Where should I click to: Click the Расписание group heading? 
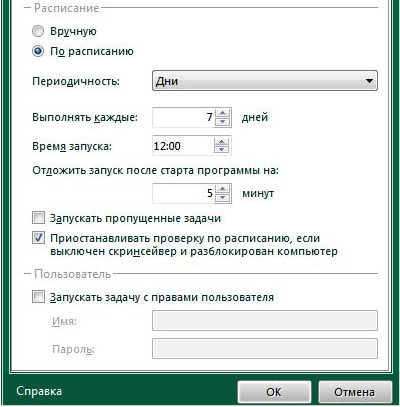[67, 8]
